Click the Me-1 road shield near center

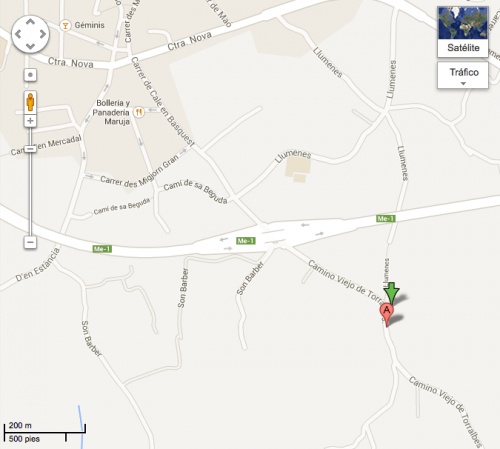[x=246, y=241]
